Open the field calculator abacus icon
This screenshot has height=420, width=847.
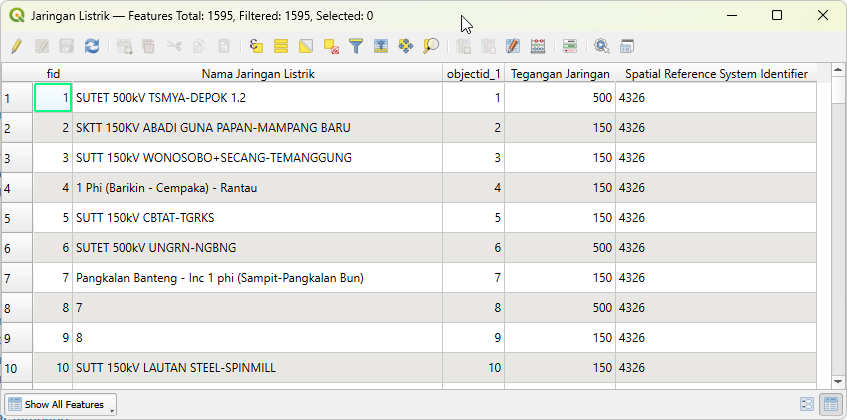(538, 46)
